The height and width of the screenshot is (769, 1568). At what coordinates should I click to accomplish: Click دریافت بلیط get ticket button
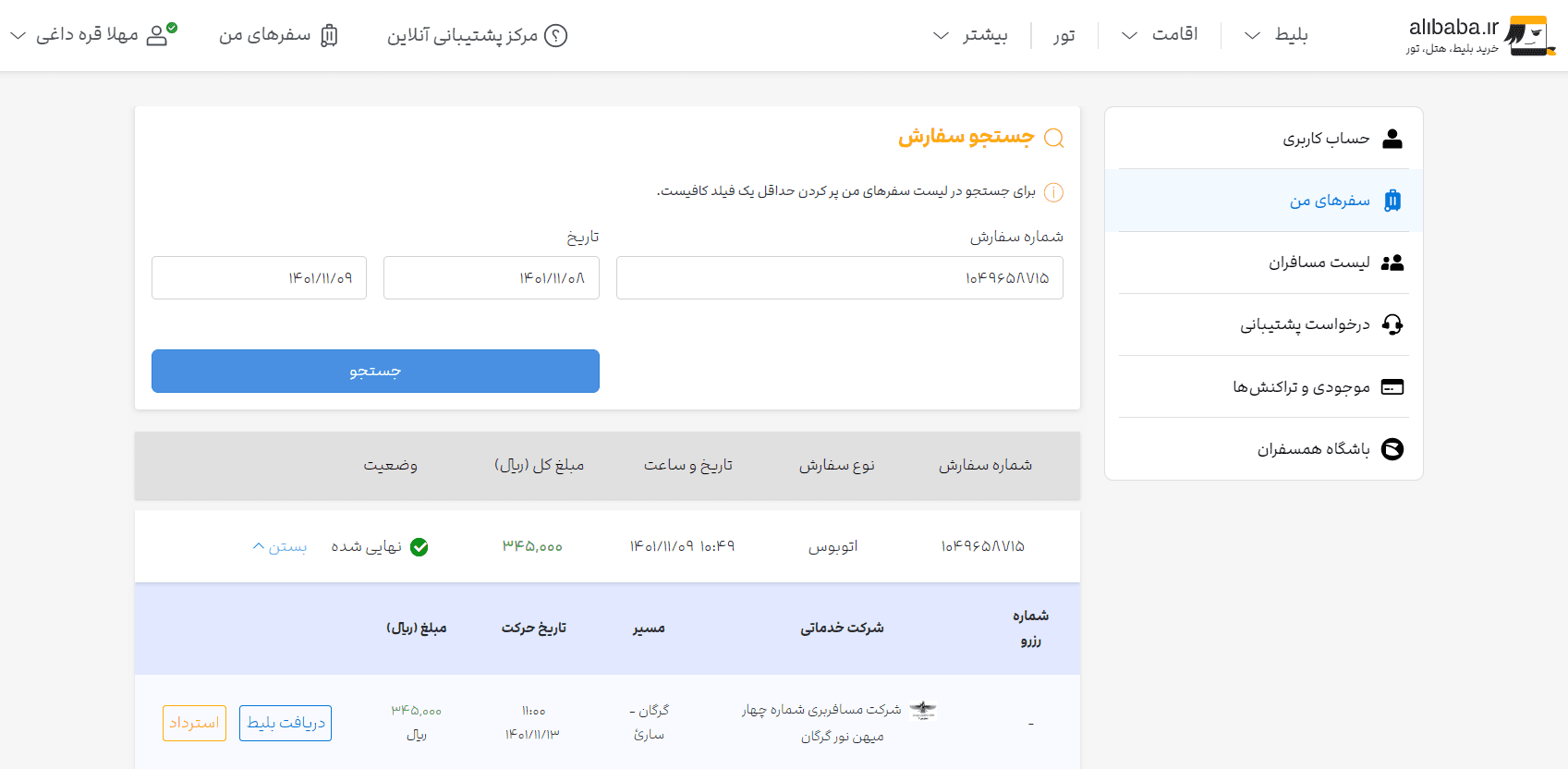pyautogui.click(x=286, y=723)
